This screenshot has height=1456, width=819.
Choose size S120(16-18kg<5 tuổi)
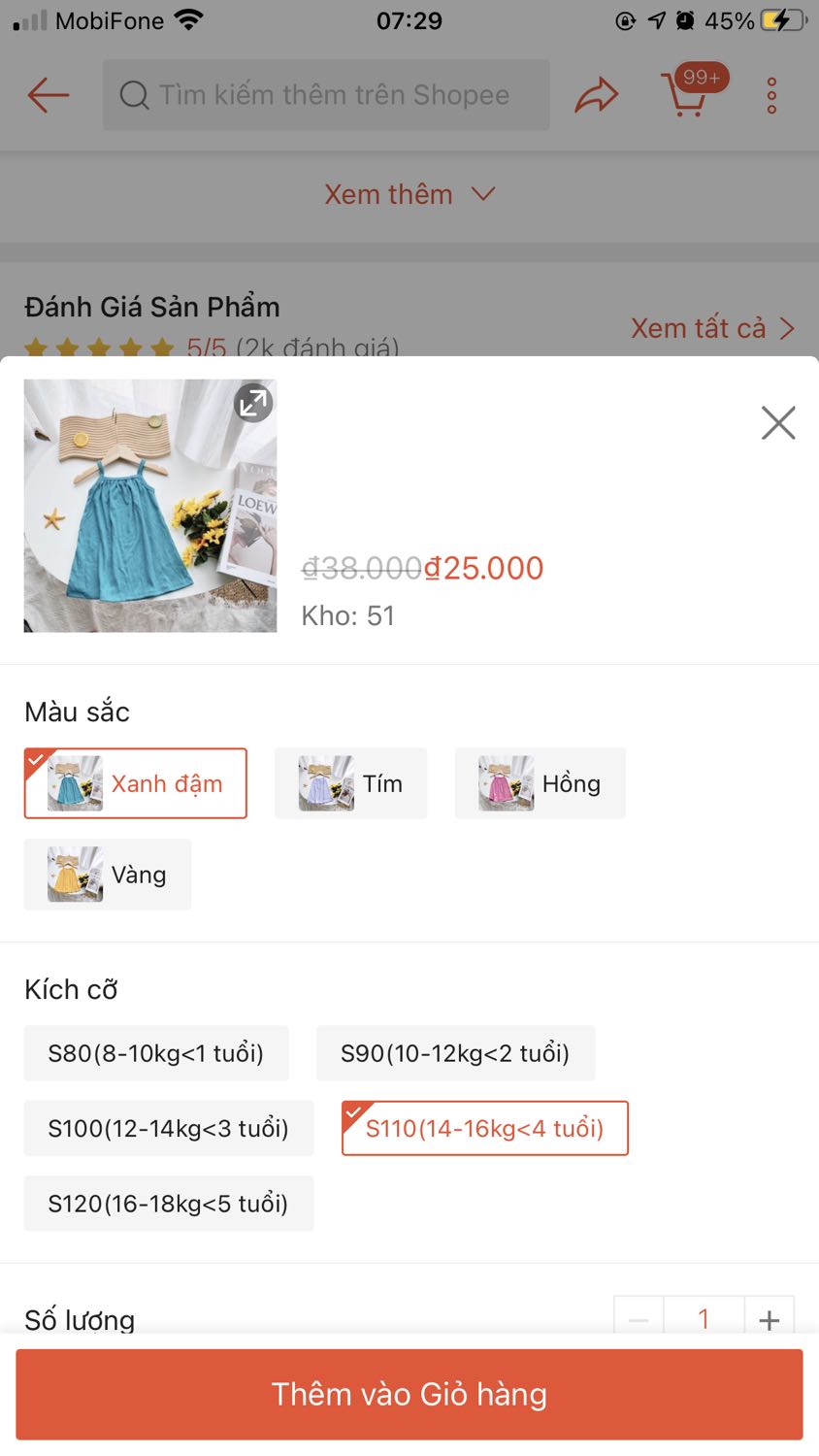tap(168, 1203)
